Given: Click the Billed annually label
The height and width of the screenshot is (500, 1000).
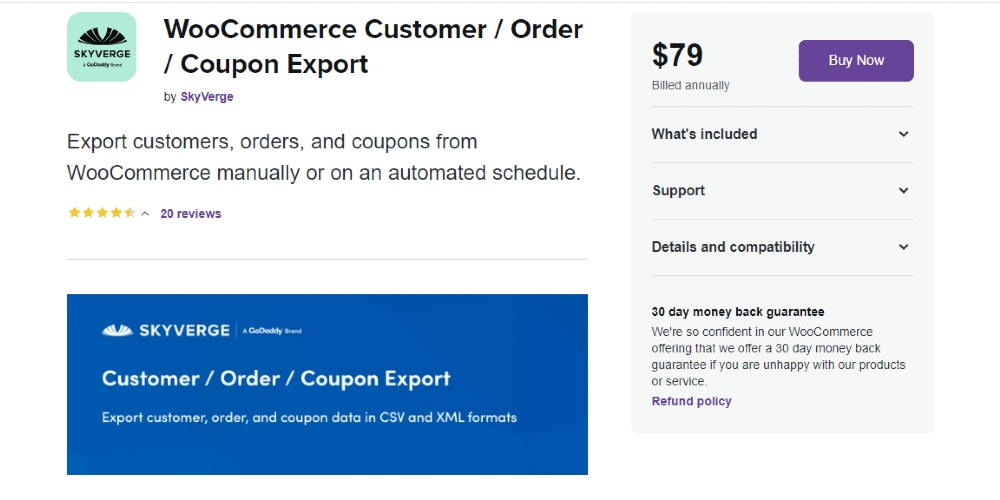Looking at the screenshot, I should (691, 85).
